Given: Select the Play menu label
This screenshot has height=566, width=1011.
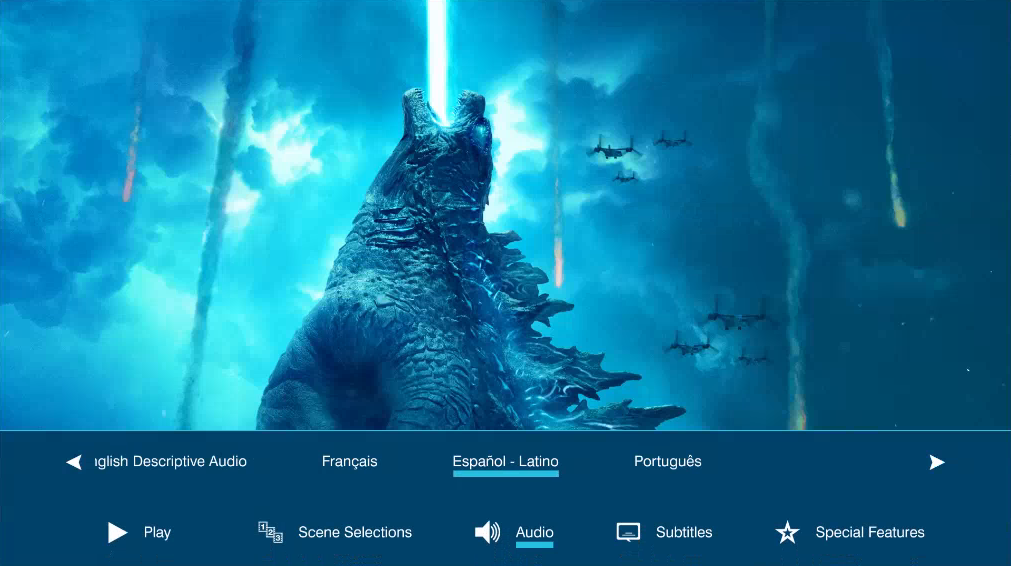Looking at the screenshot, I should point(157,532).
